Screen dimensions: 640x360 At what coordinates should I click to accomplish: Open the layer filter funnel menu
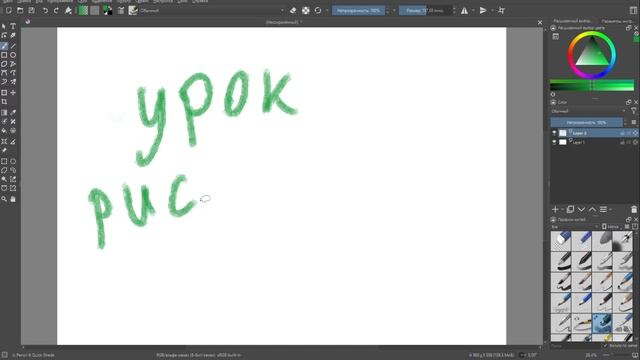(x=633, y=111)
